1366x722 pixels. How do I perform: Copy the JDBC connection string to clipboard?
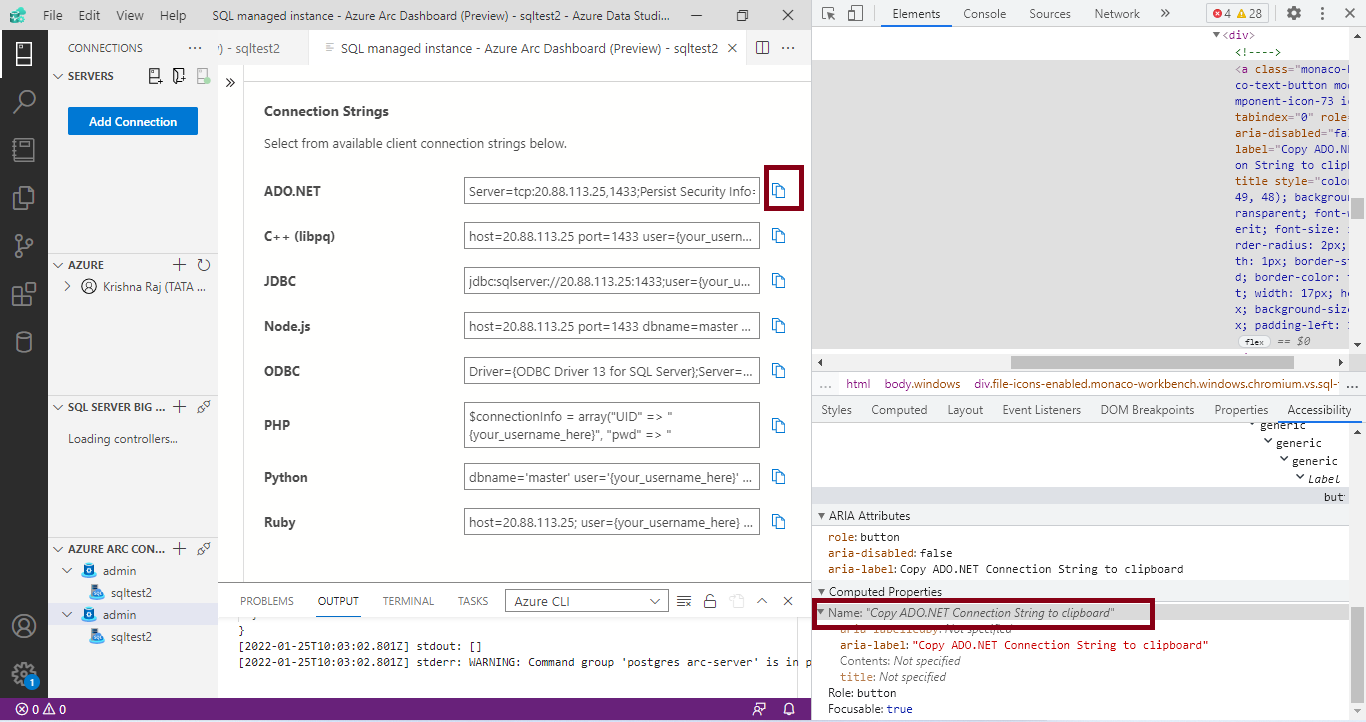(x=779, y=281)
